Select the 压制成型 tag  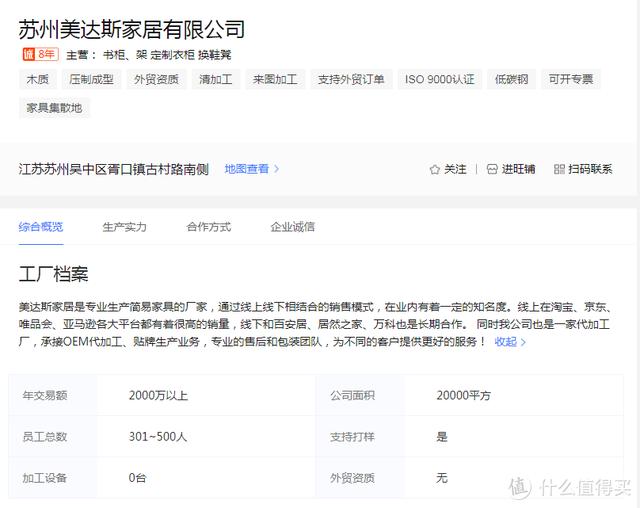point(91,79)
